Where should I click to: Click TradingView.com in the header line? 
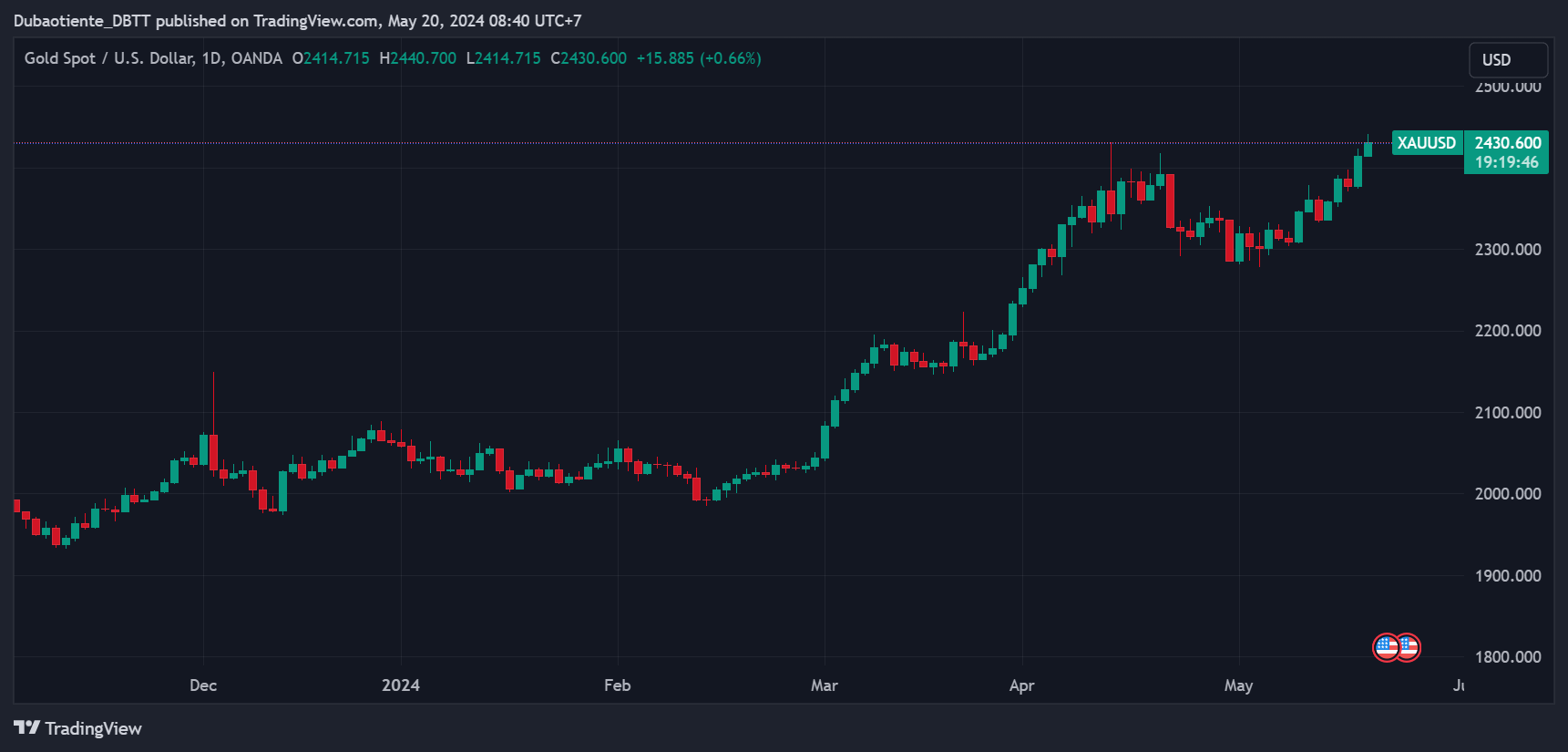[x=316, y=21]
